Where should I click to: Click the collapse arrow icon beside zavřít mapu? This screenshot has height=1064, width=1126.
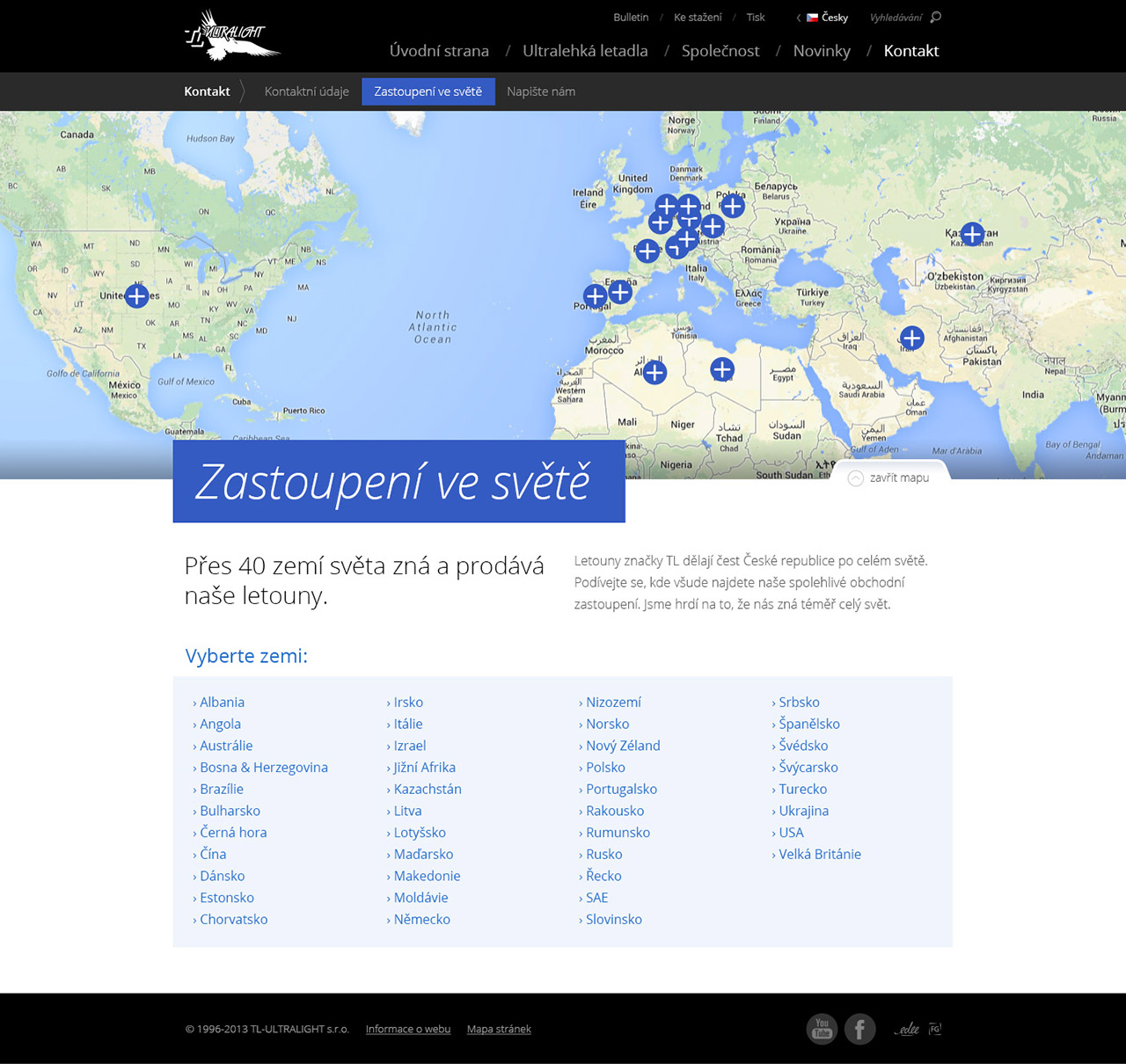[x=855, y=478]
